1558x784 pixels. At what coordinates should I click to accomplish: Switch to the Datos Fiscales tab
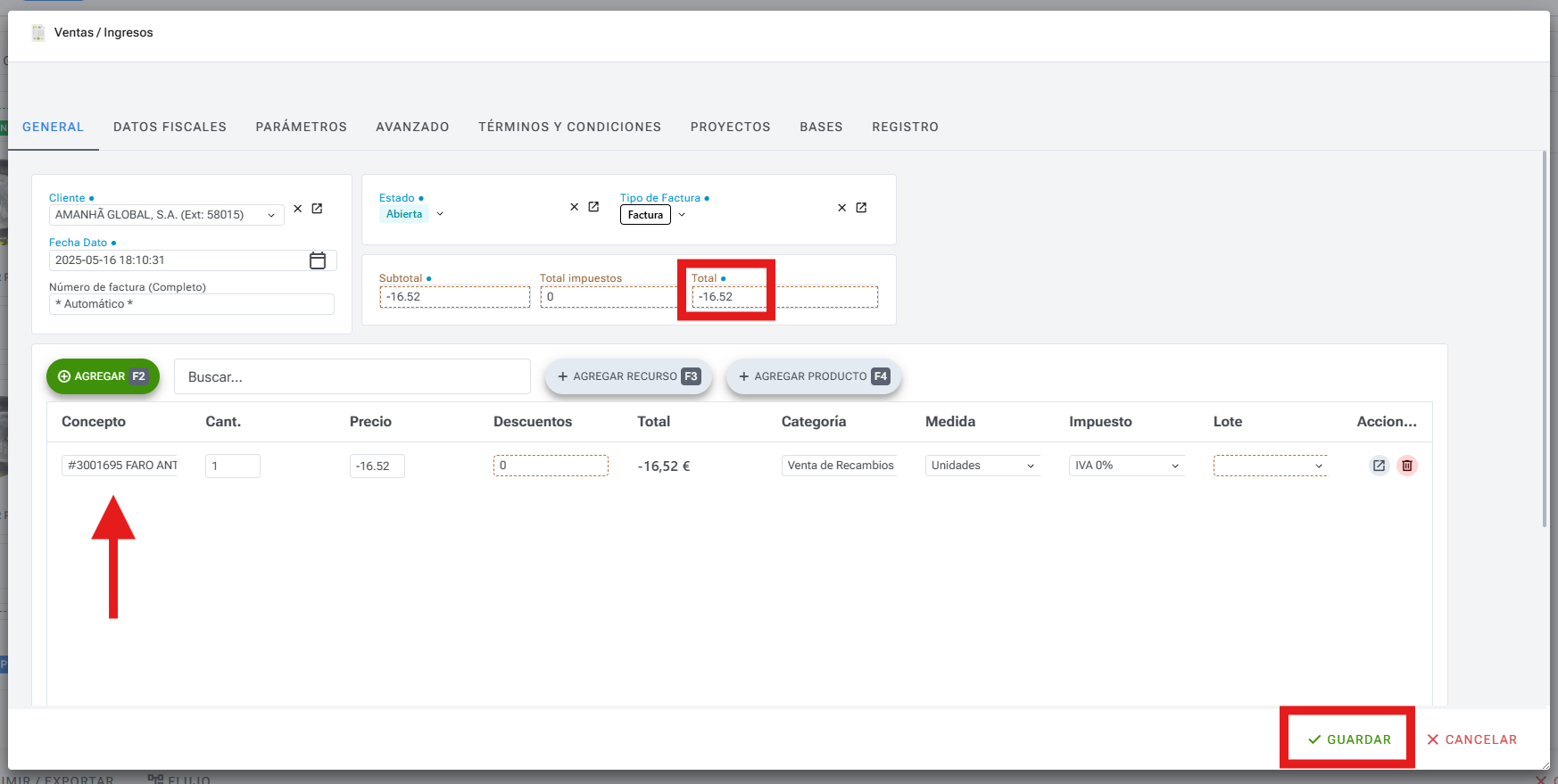170,127
